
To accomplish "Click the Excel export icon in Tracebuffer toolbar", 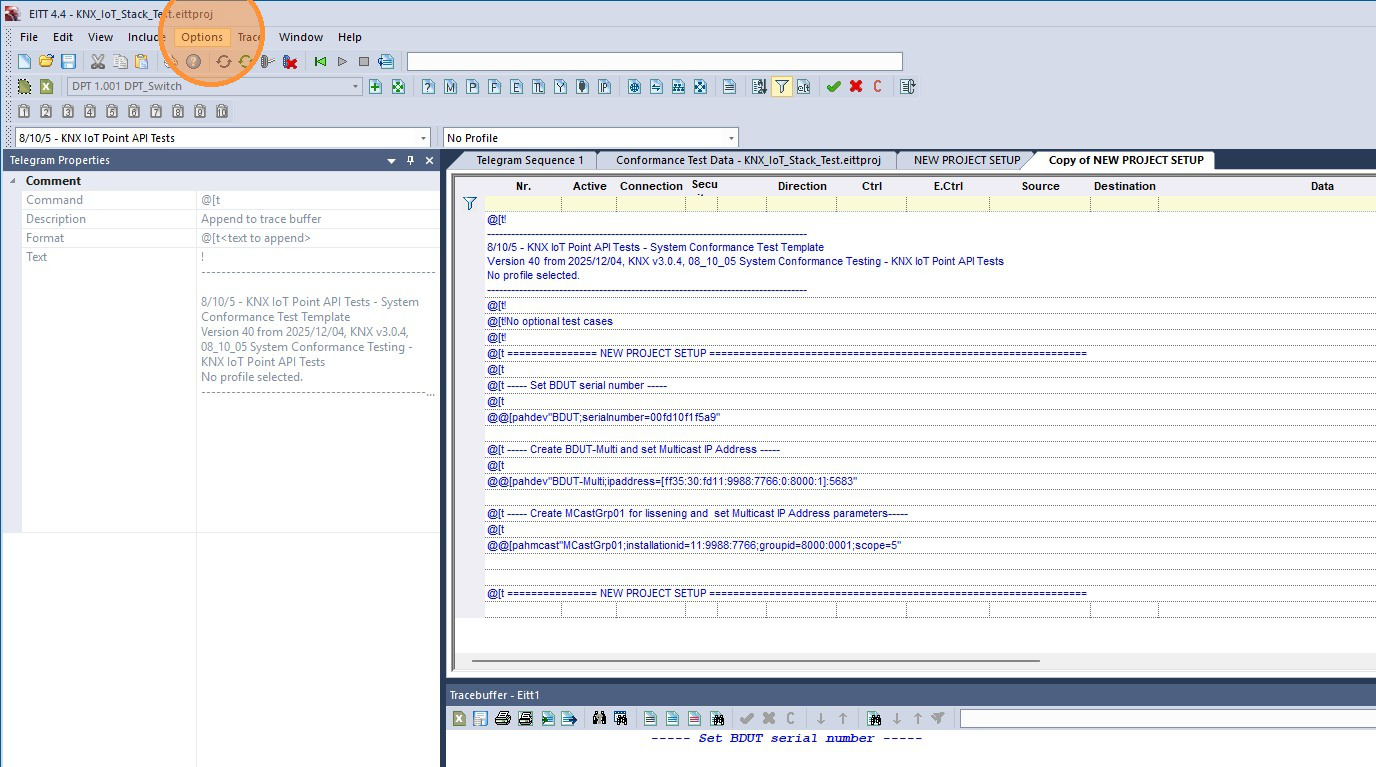I will (459, 718).
